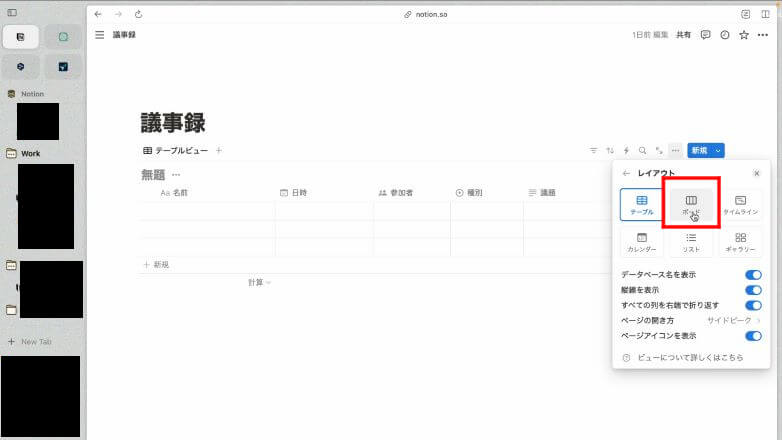Open the Notion item in sidebar

tap(32, 94)
